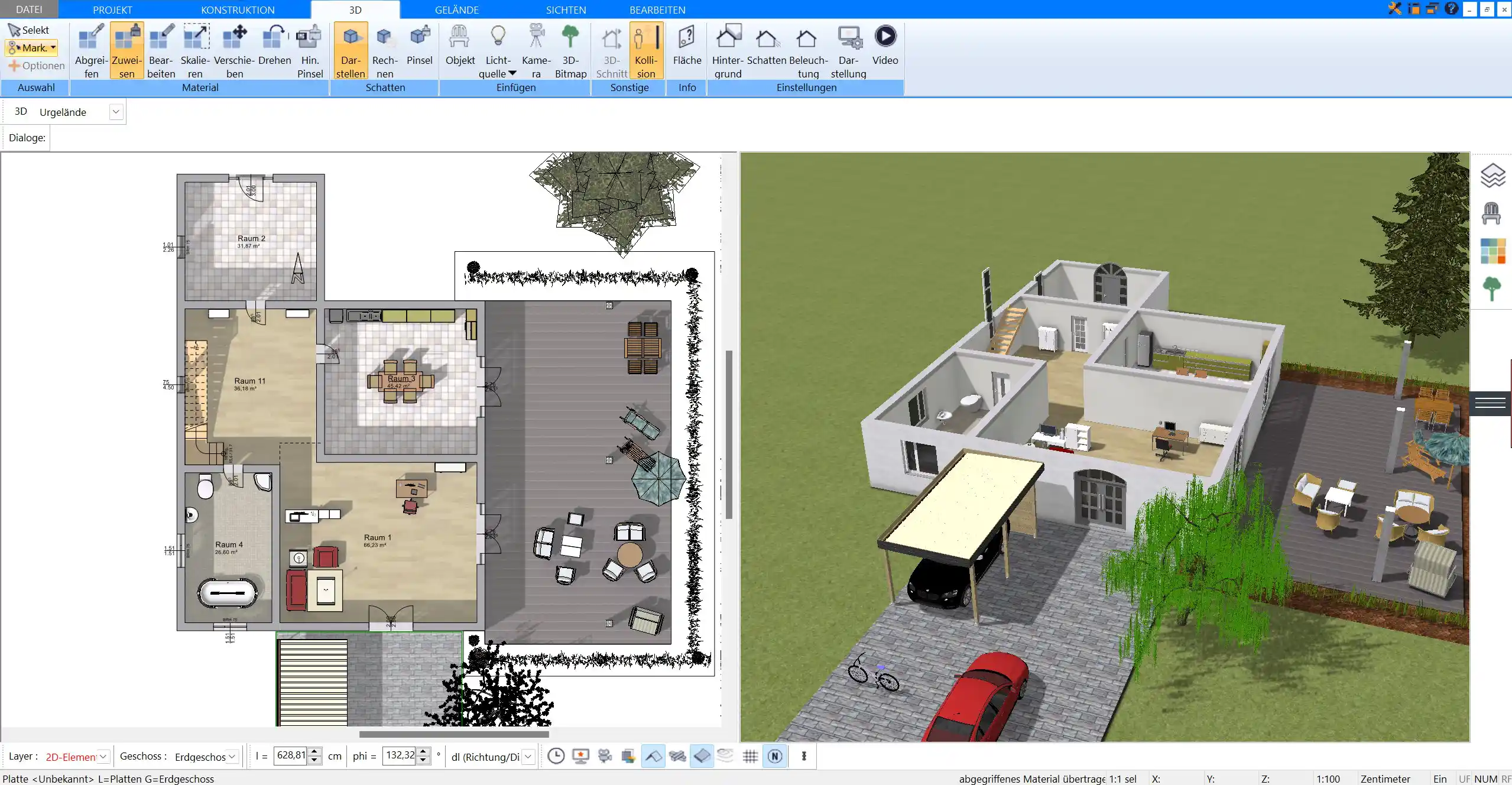1512x785 pixels.
Task: Toggle the Selekt selection mode
Action: [29, 30]
